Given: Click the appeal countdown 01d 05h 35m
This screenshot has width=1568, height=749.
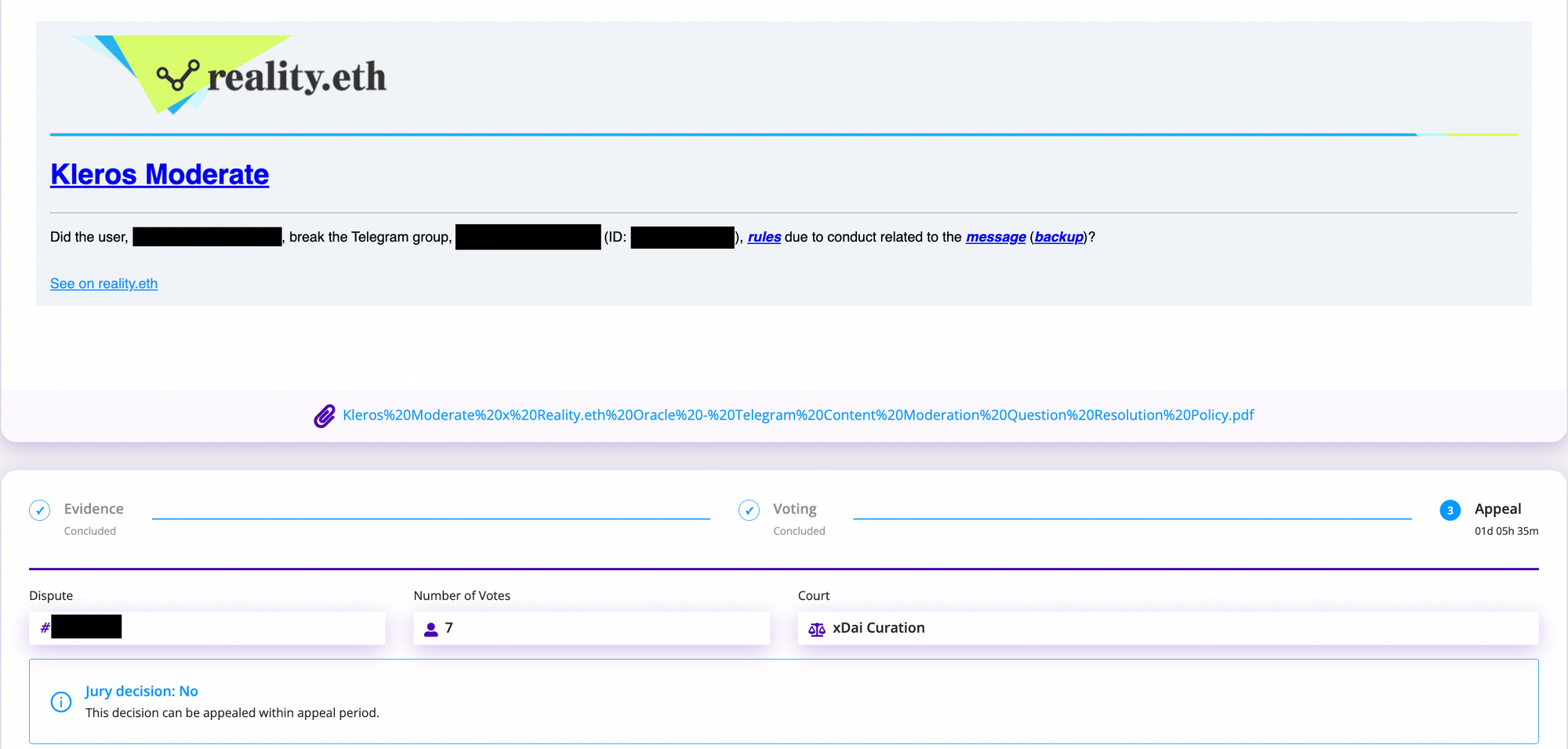Looking at the screenshot, I should tap(1506, 531).
